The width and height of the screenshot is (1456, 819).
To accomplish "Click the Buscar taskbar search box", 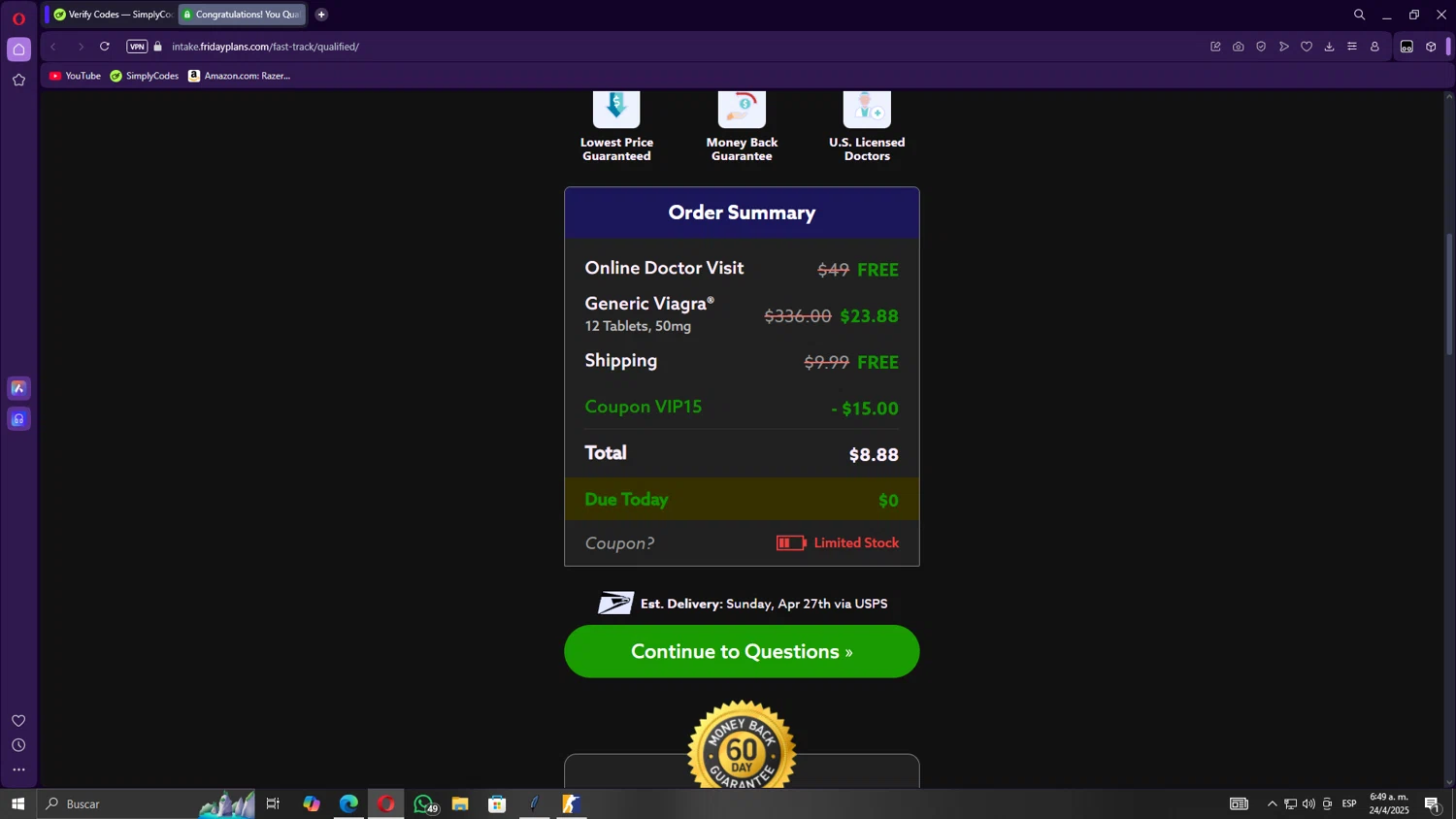I will 146,803.
